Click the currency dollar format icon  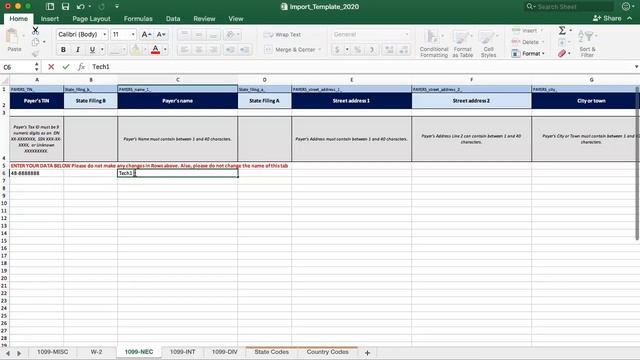pyautogui.click(x=337, y=50)
